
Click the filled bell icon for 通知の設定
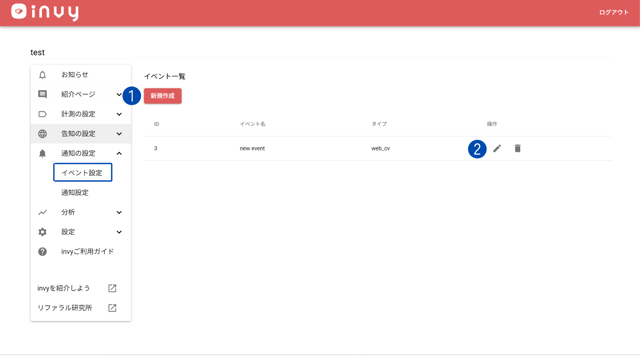coord(42,153)
